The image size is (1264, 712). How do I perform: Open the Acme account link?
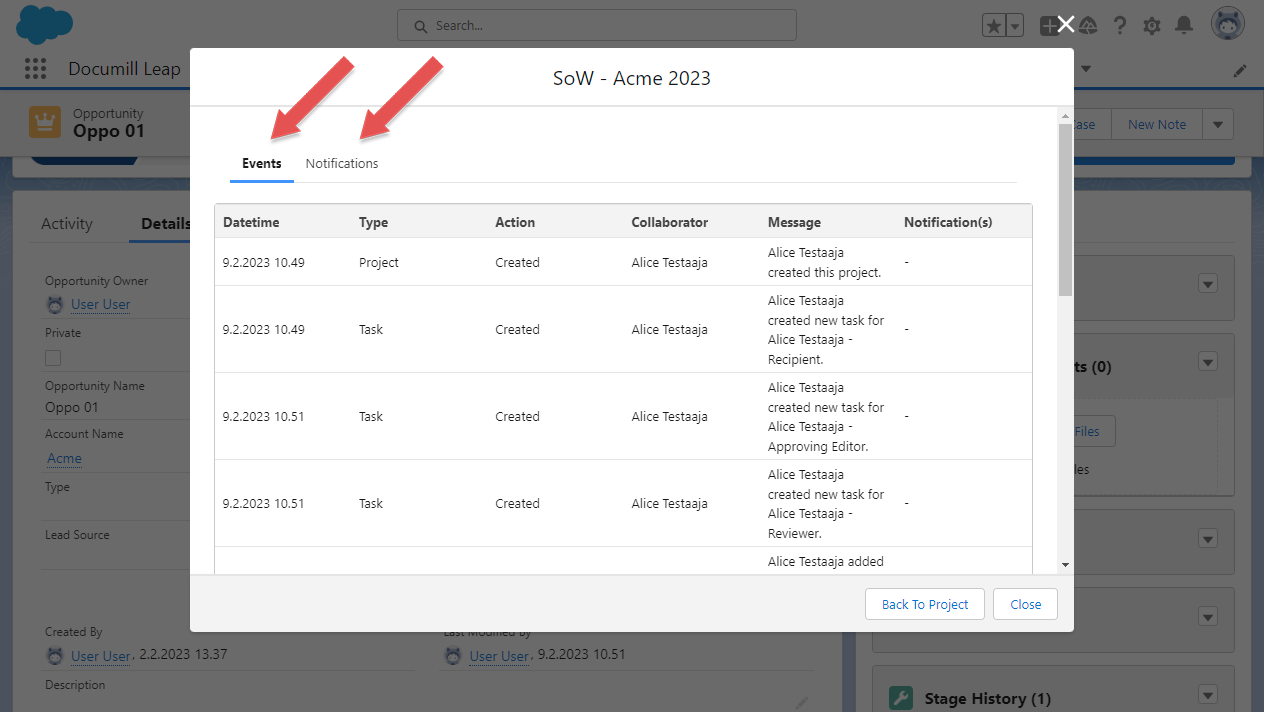click(65, 458)
